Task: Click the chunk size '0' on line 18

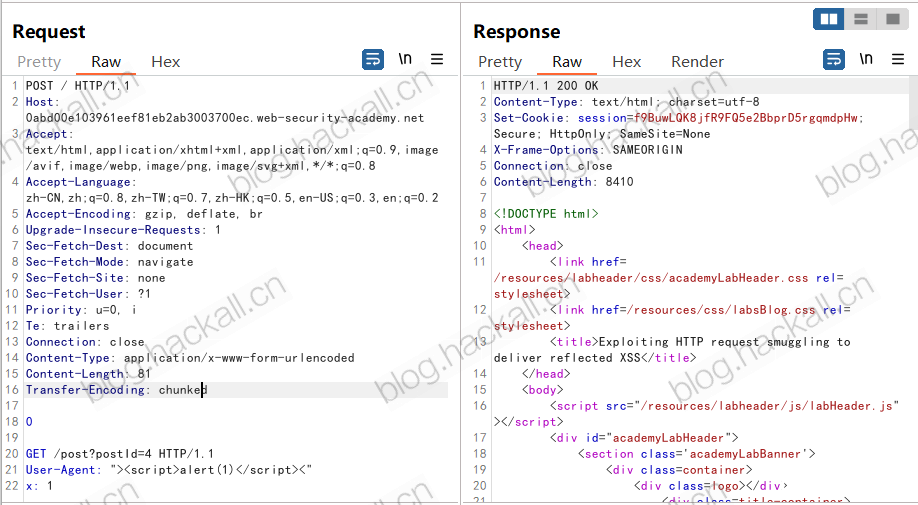Action: pos(29,422)
